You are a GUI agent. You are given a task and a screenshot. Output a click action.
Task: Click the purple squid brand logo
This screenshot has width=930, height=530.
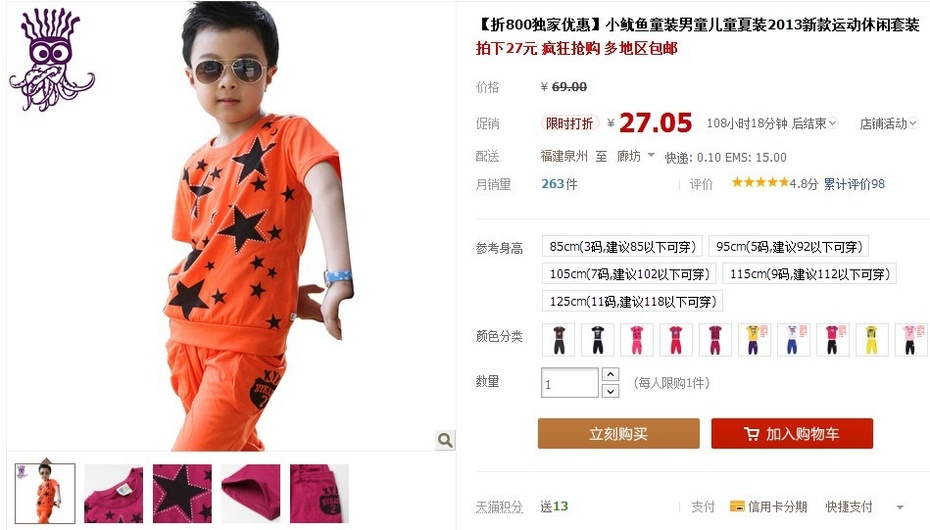coord(52,60)
